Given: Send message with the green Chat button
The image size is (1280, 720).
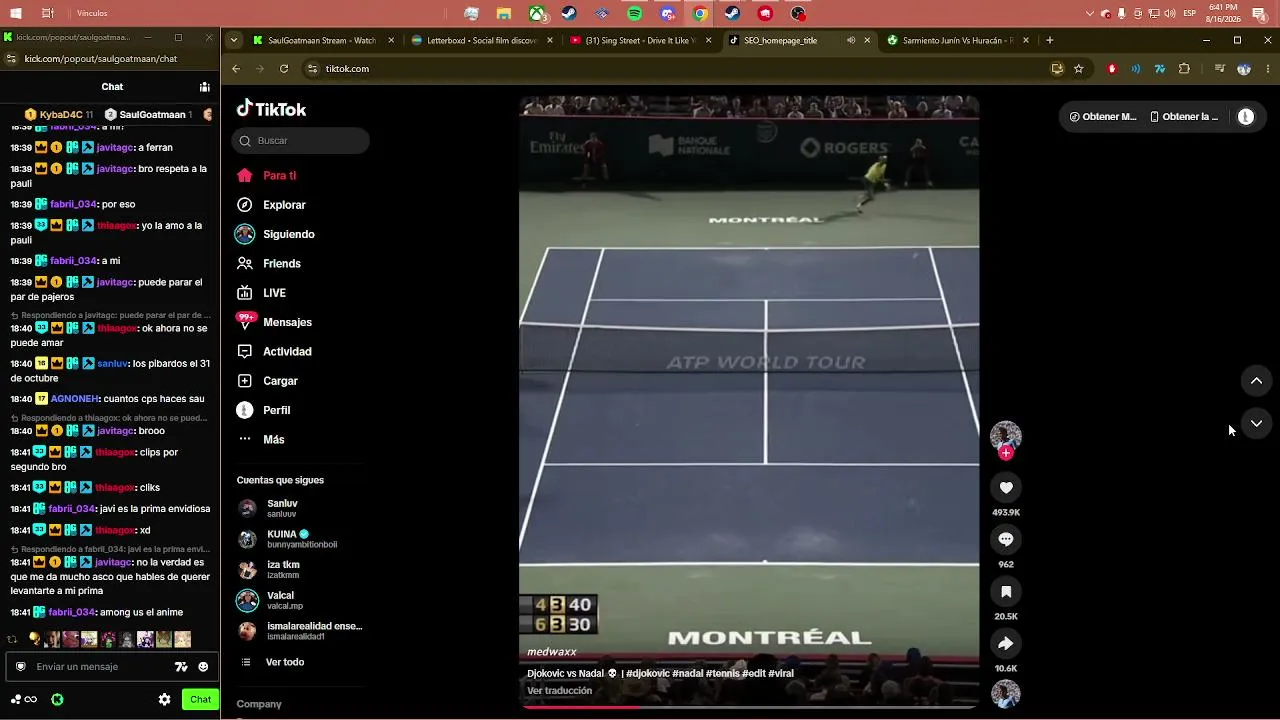Looking at the screenshot, I should click(x=200, y=700).
